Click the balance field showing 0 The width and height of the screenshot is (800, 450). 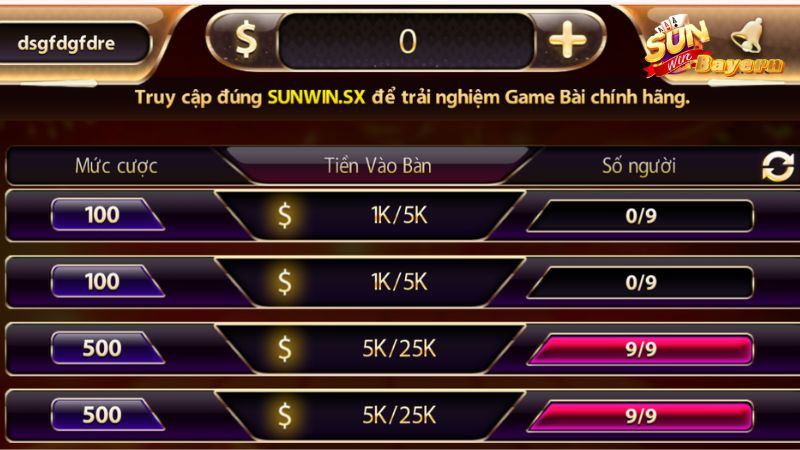[407, 41]
